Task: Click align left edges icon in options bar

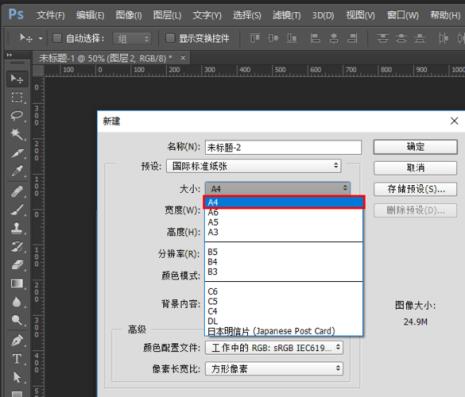Action: coord(315,38)
